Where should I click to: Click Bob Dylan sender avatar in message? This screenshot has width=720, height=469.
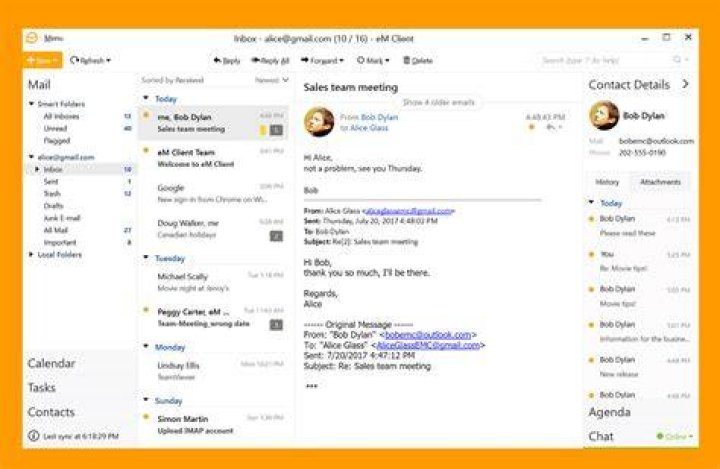click(x=319, y=122)
